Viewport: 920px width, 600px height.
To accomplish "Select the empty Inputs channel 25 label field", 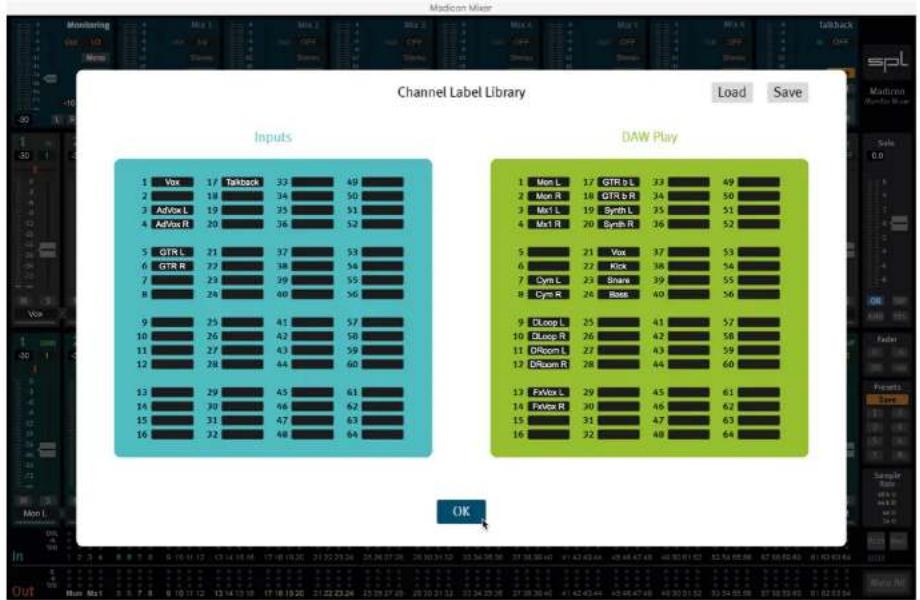I will [x=242, y=322].
